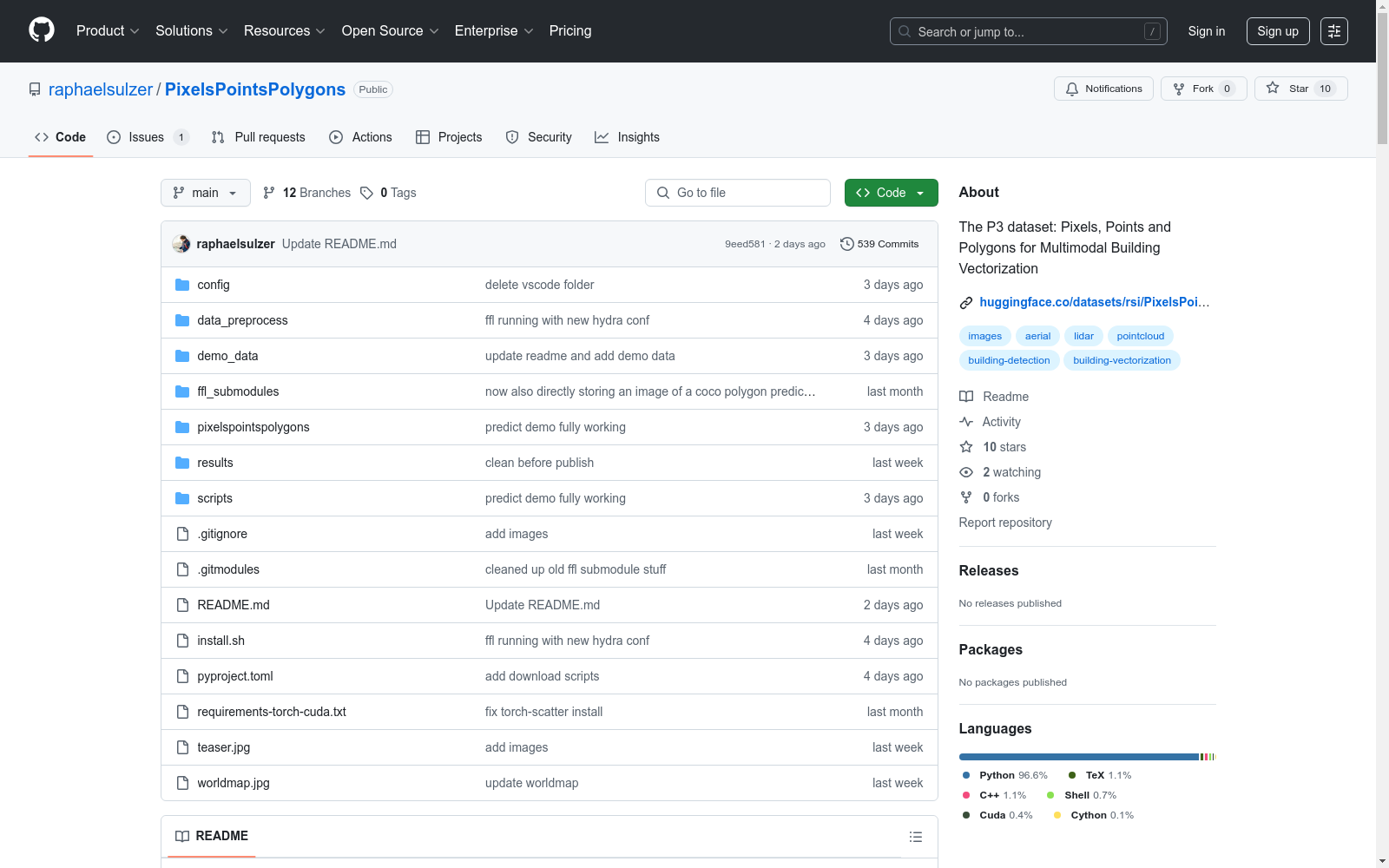1389x868 pixels.
Task: Click the Search or jump to field
Action: point(1029,31)
